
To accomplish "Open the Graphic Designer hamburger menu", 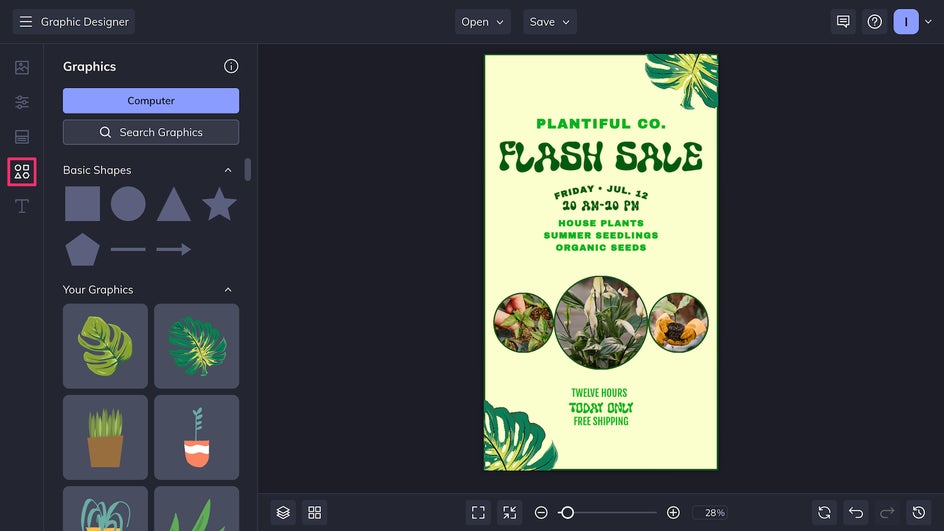I will pyautogui.click(x=25, y=22).
